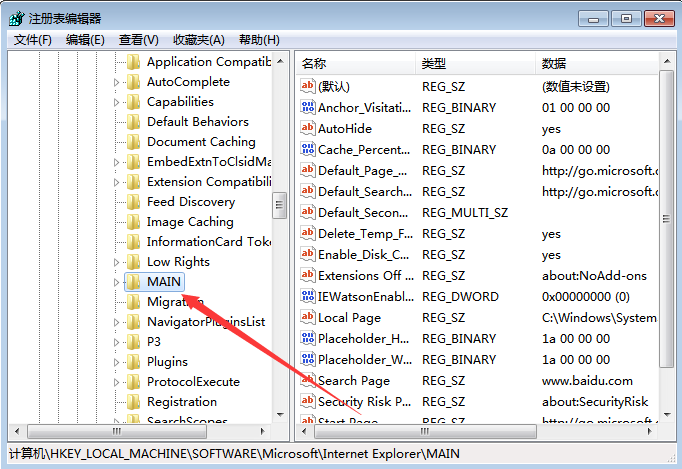Click the Default_Search string value icon

point(308,191)
